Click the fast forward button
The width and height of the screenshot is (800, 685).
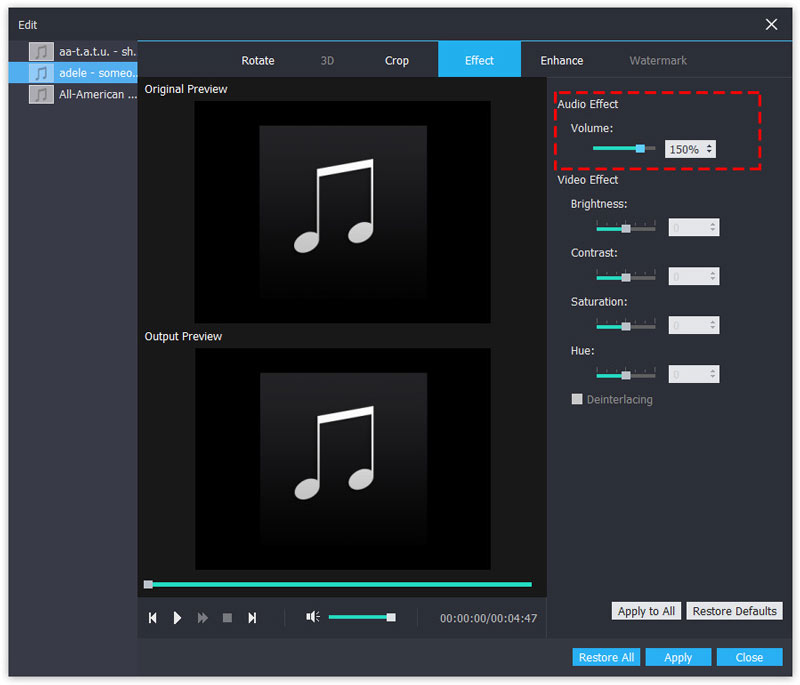point(203,618)
